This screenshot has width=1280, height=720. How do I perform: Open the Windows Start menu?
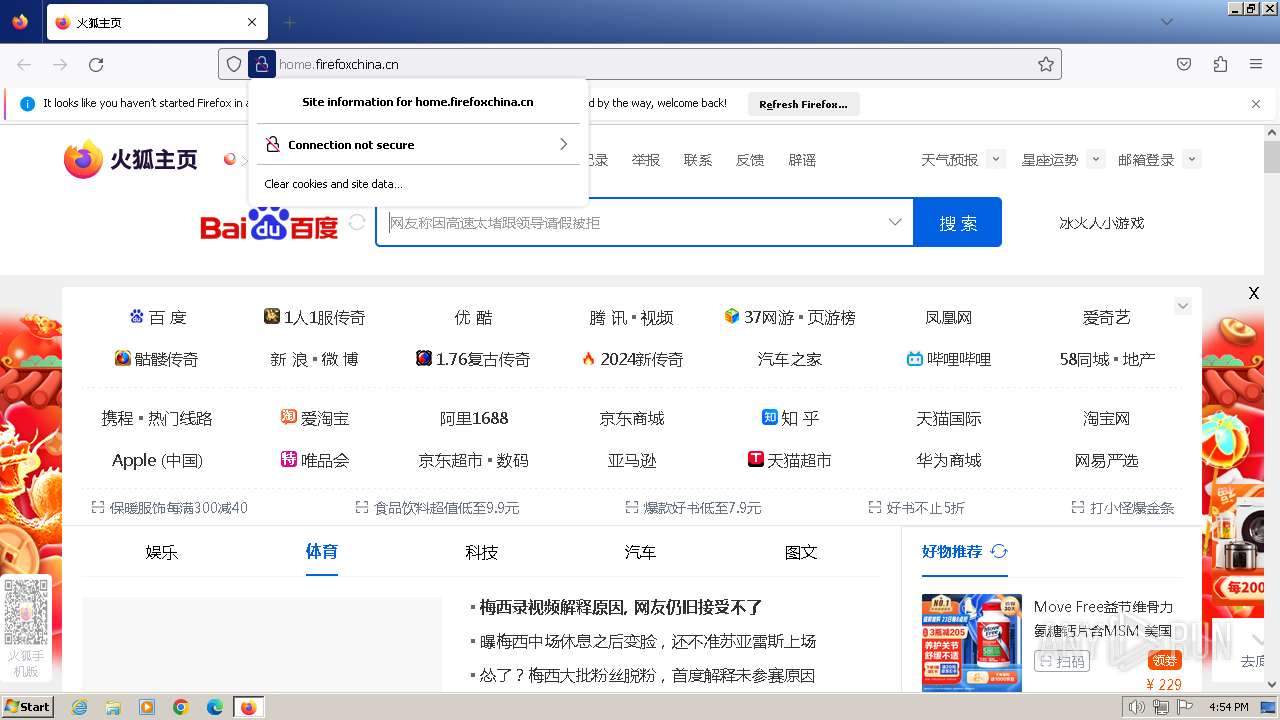(x=28, y=706)
